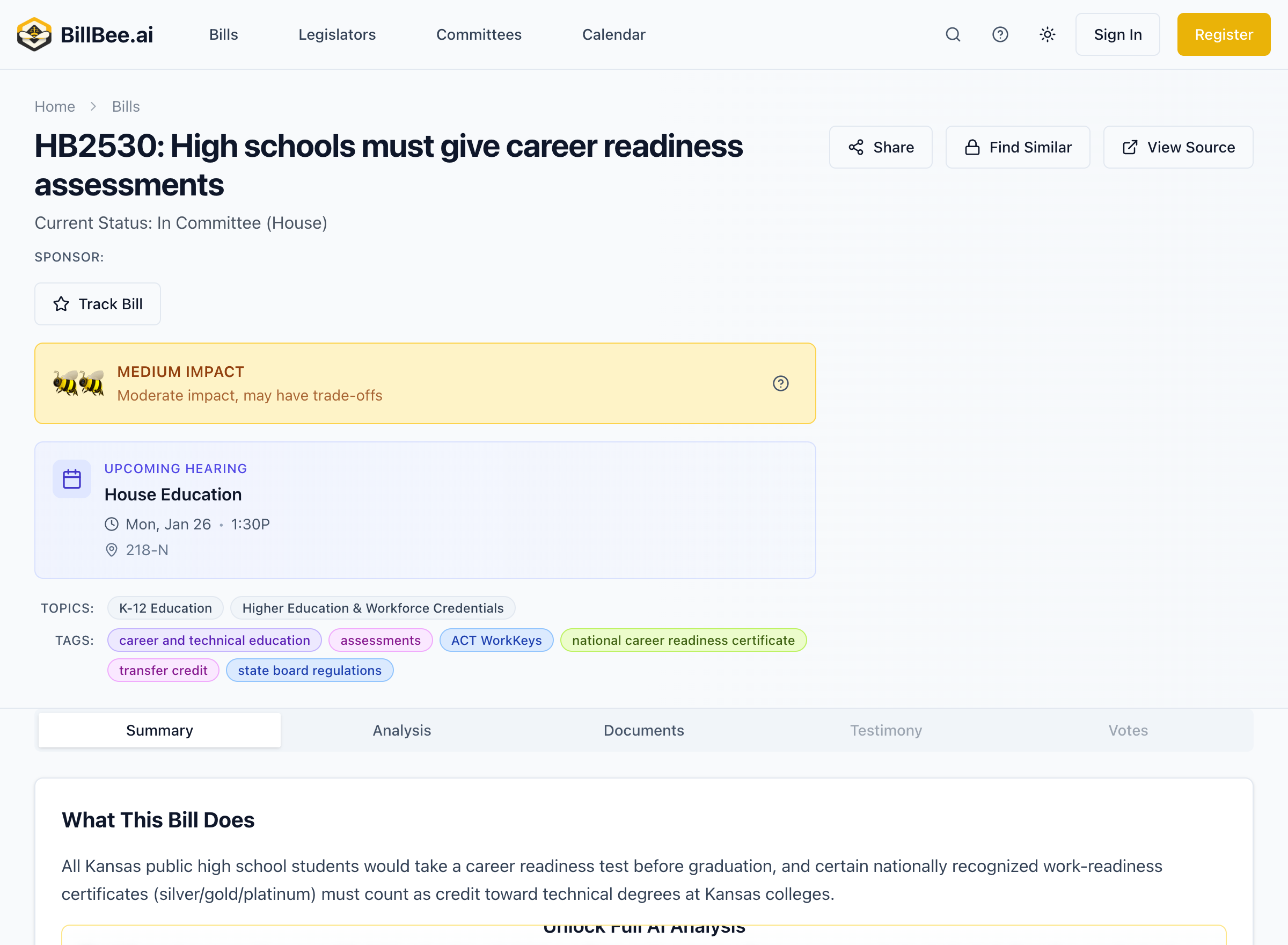This screenshot has width=1288, height=945.
Task: Toggle the light/dark theme sun icon
Action: coord(1046,34)
